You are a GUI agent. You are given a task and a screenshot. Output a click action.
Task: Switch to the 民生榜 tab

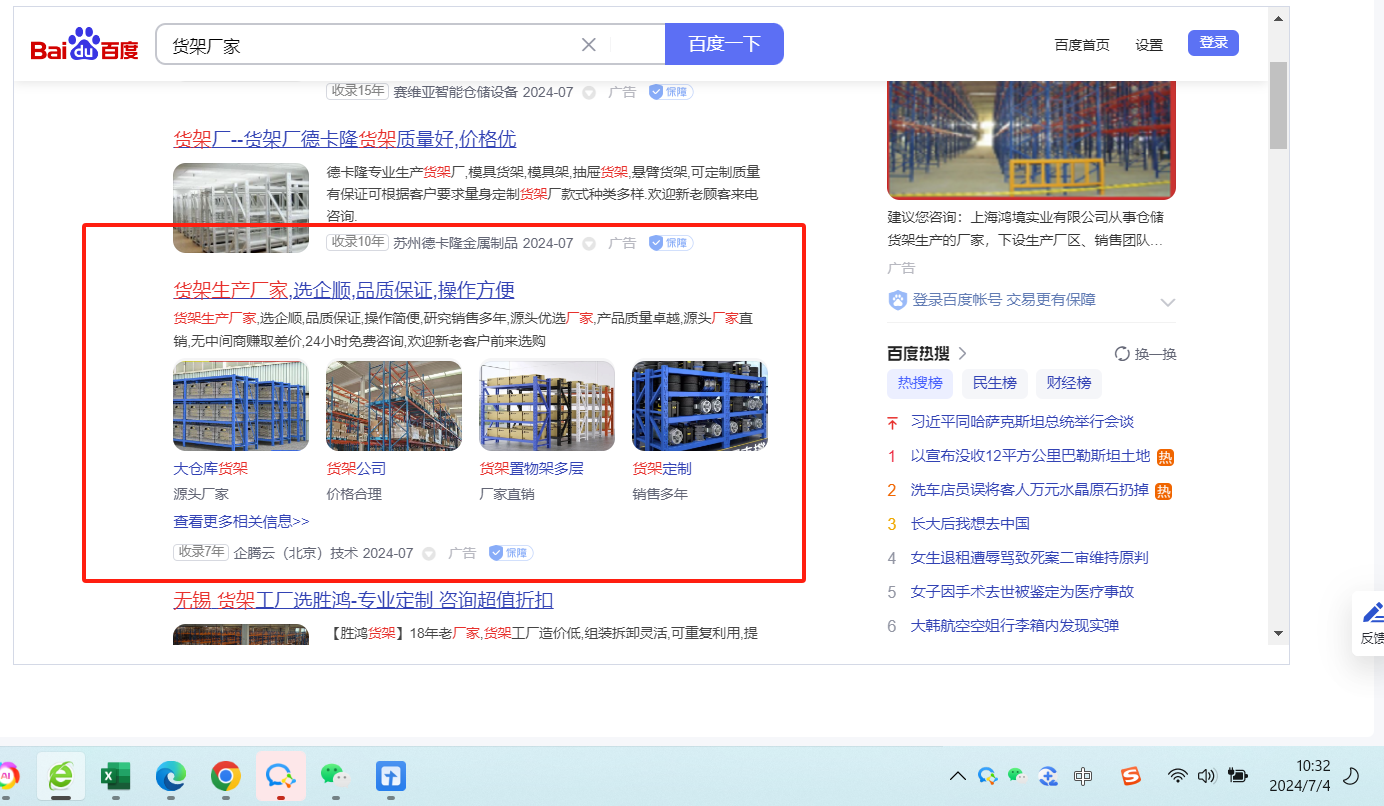995,383
